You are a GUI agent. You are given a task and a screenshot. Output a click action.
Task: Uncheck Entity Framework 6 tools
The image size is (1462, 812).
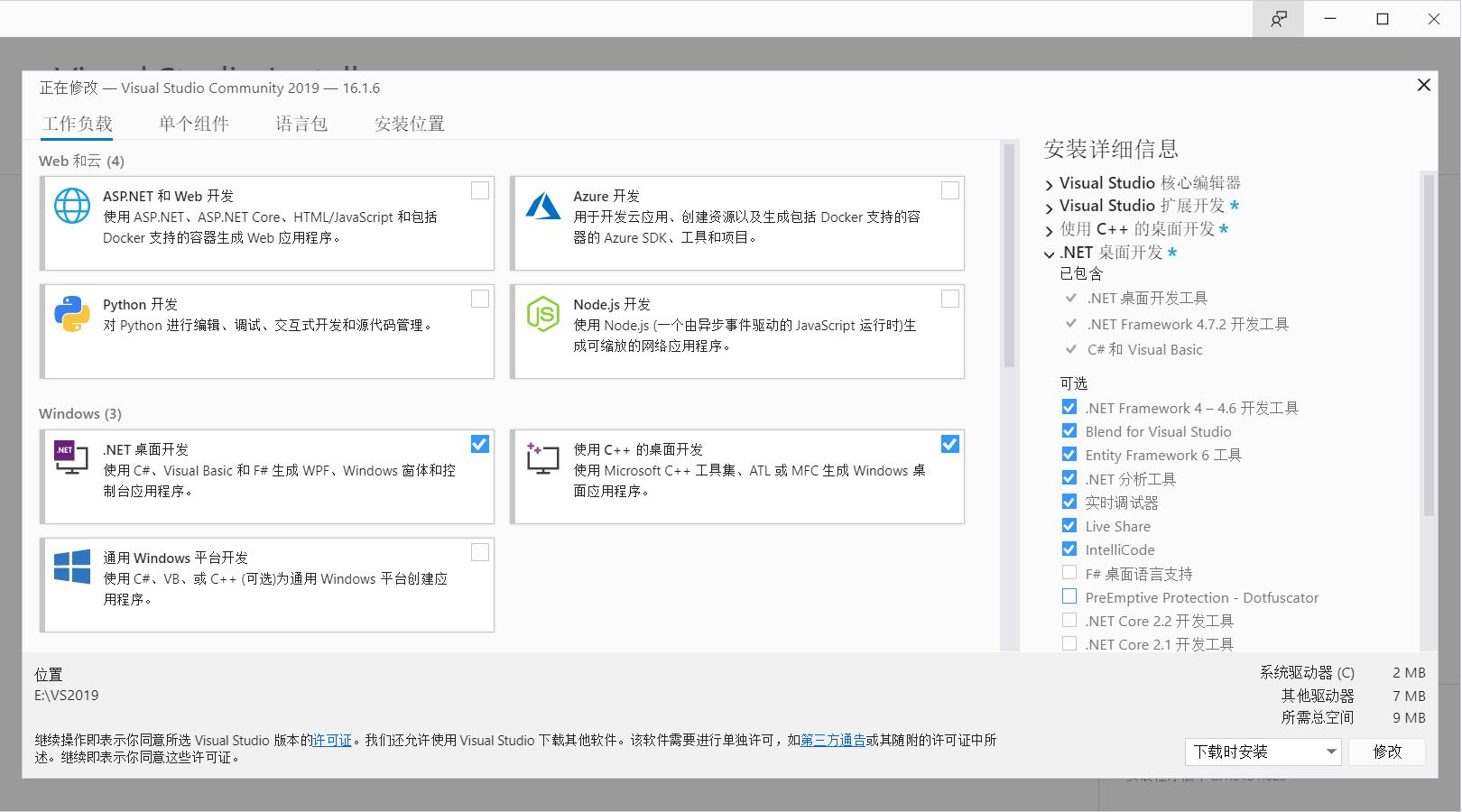coord(1069,454)
